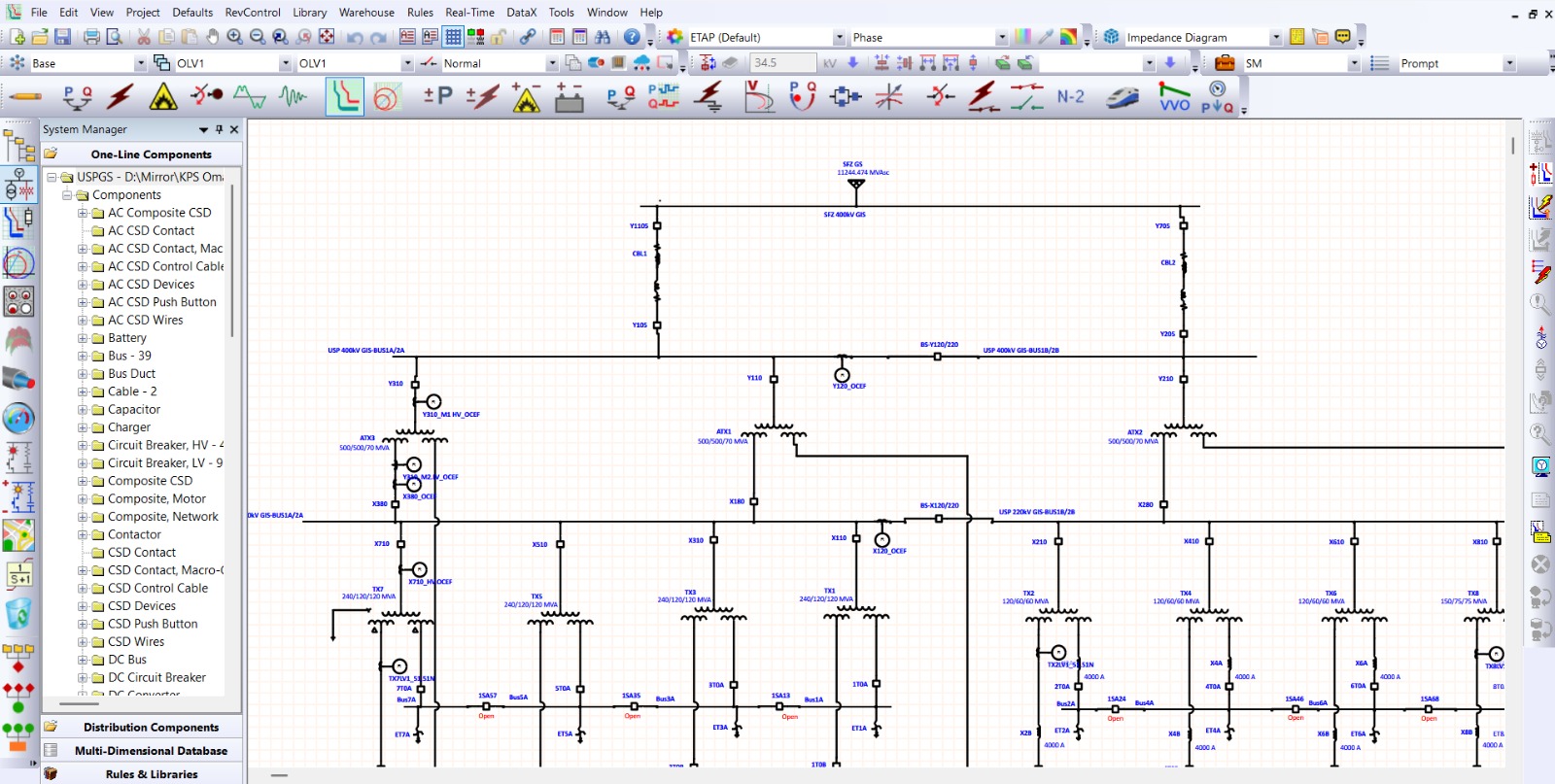Toggle the System Manager pin button
This screenshot has width=1555, height=784.
pos(219,129)
